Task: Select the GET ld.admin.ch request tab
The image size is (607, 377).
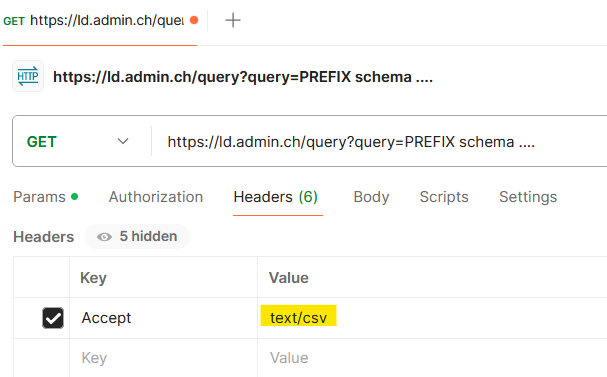Action: (100, 21)
